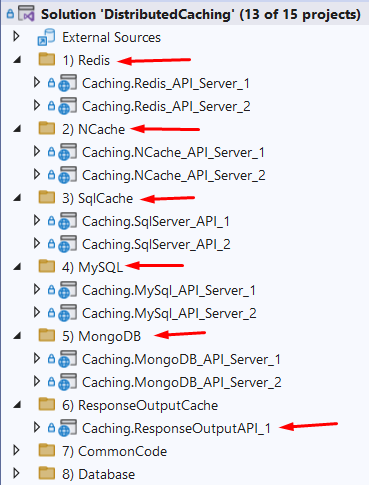Collapse the 1) Redis folder
Screen dimensions: 369x485
pyautogui.click(x=17, y=60)
